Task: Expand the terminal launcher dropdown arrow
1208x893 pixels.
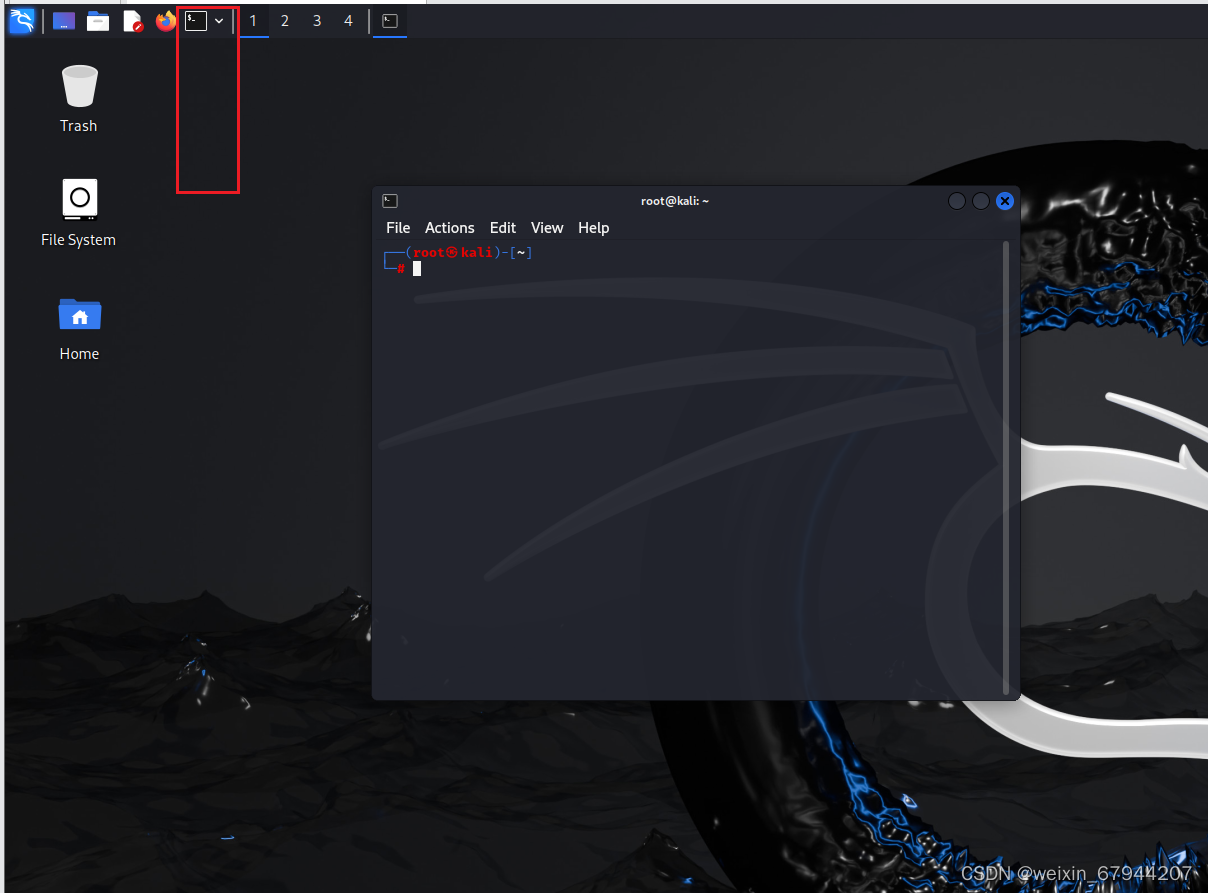Action: click(219, 21)
